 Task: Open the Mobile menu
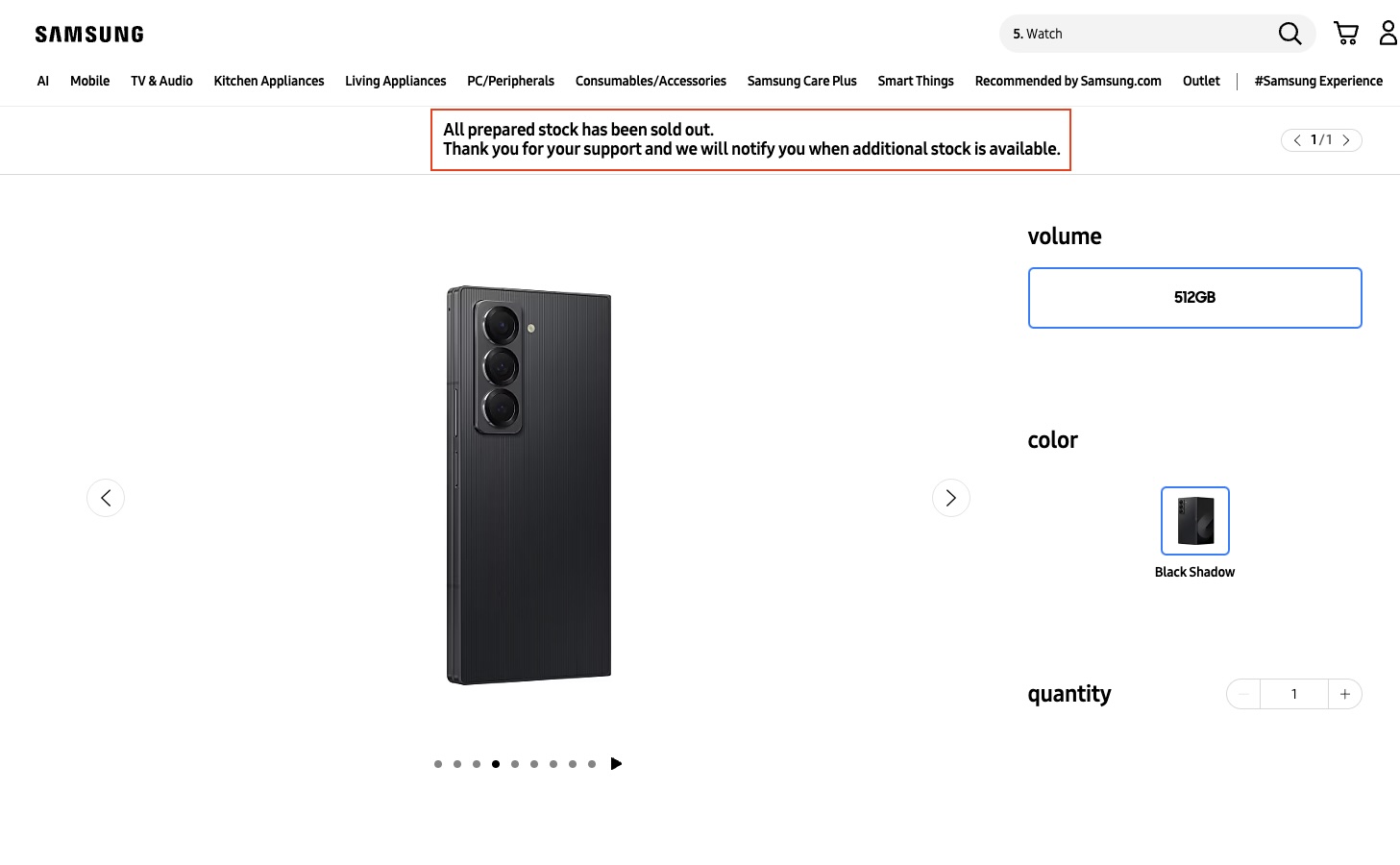(89, 81)
